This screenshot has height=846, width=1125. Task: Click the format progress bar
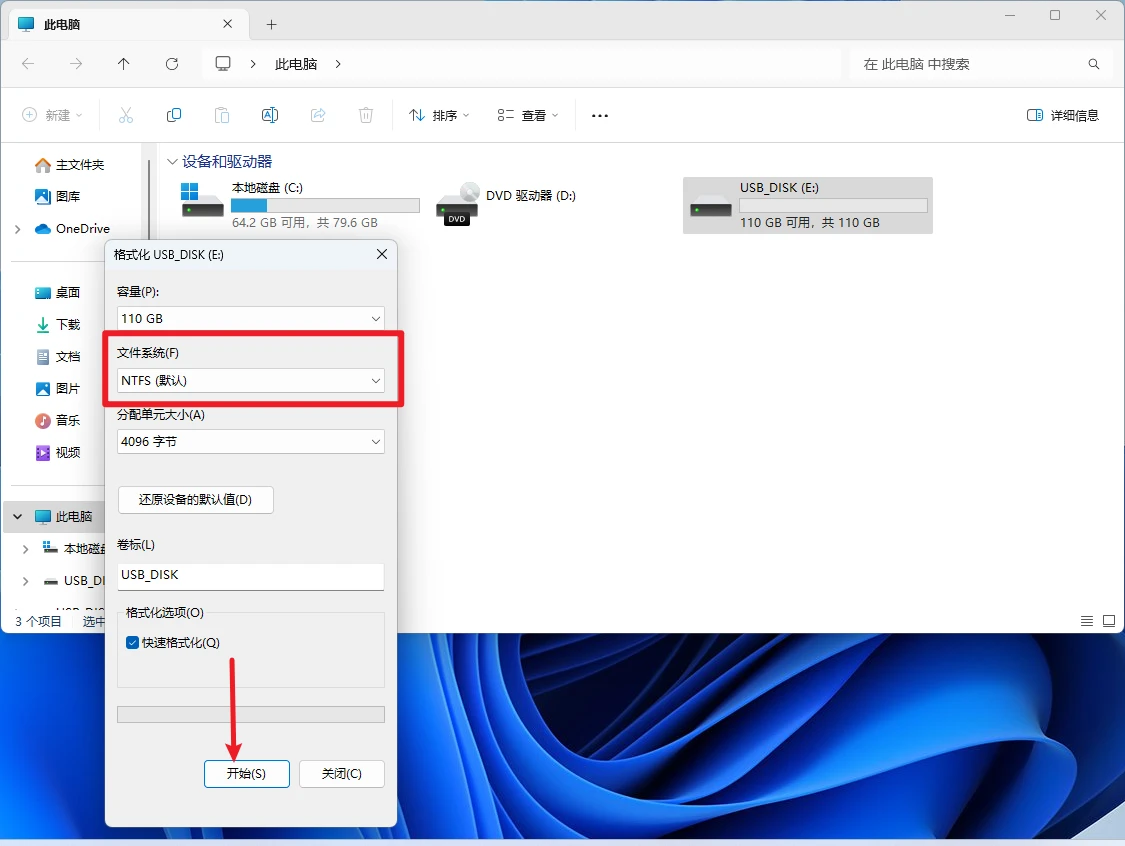pos(250,714)
